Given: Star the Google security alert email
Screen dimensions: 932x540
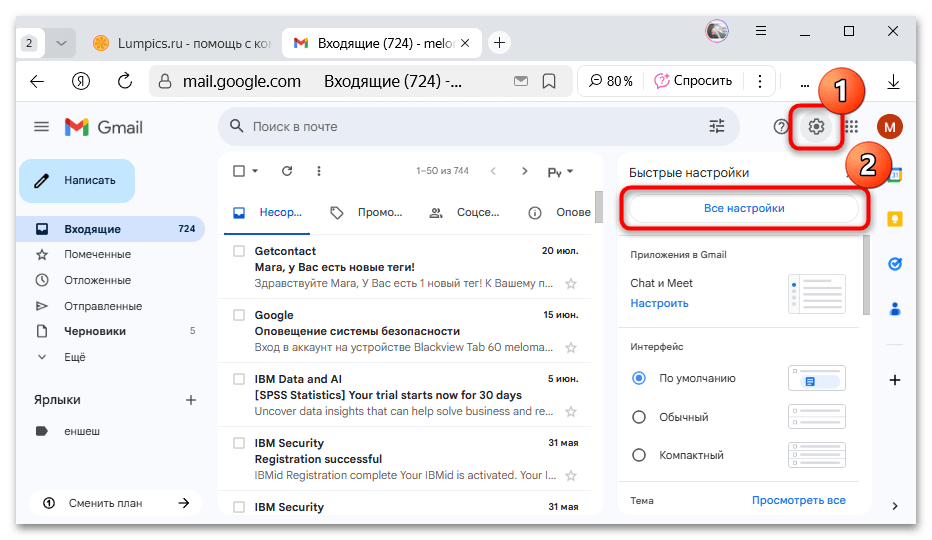Looking at the screenshot, I should click(571, 348).
